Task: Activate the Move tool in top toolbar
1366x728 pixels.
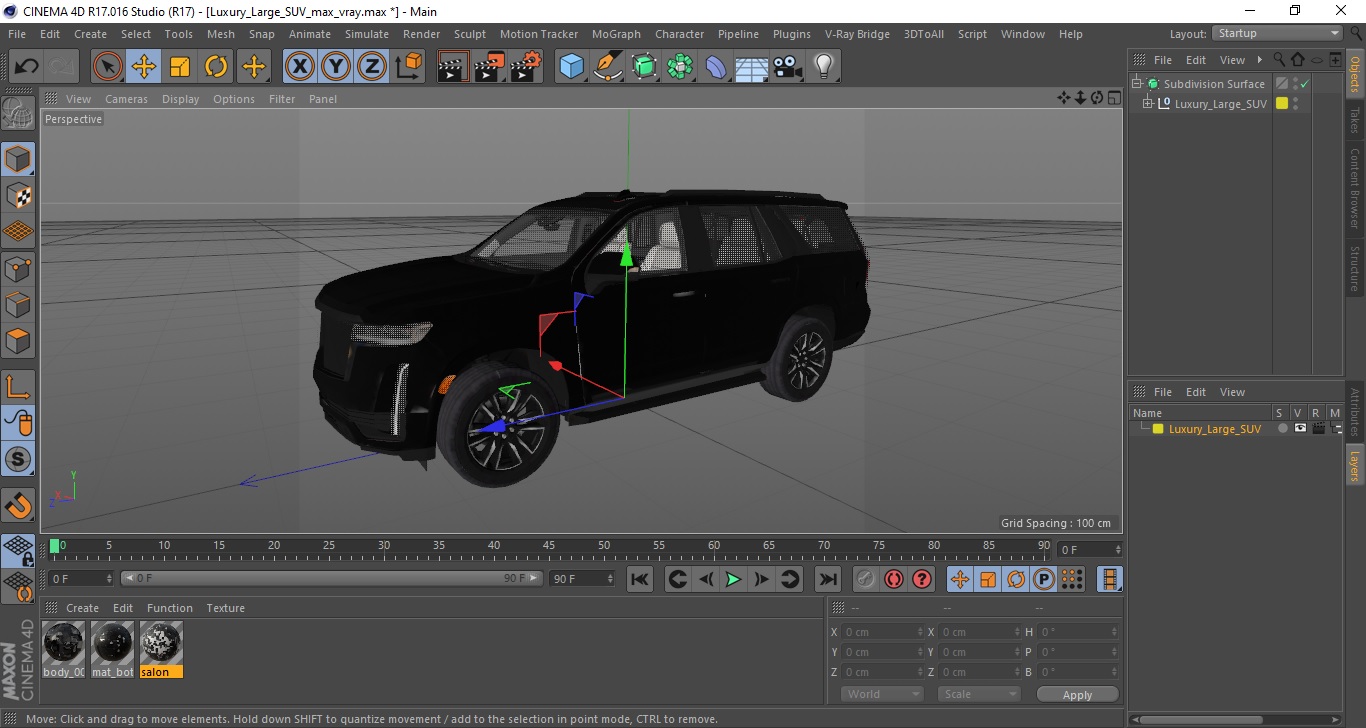Action: pyautogui.click(x=144, y=67)
